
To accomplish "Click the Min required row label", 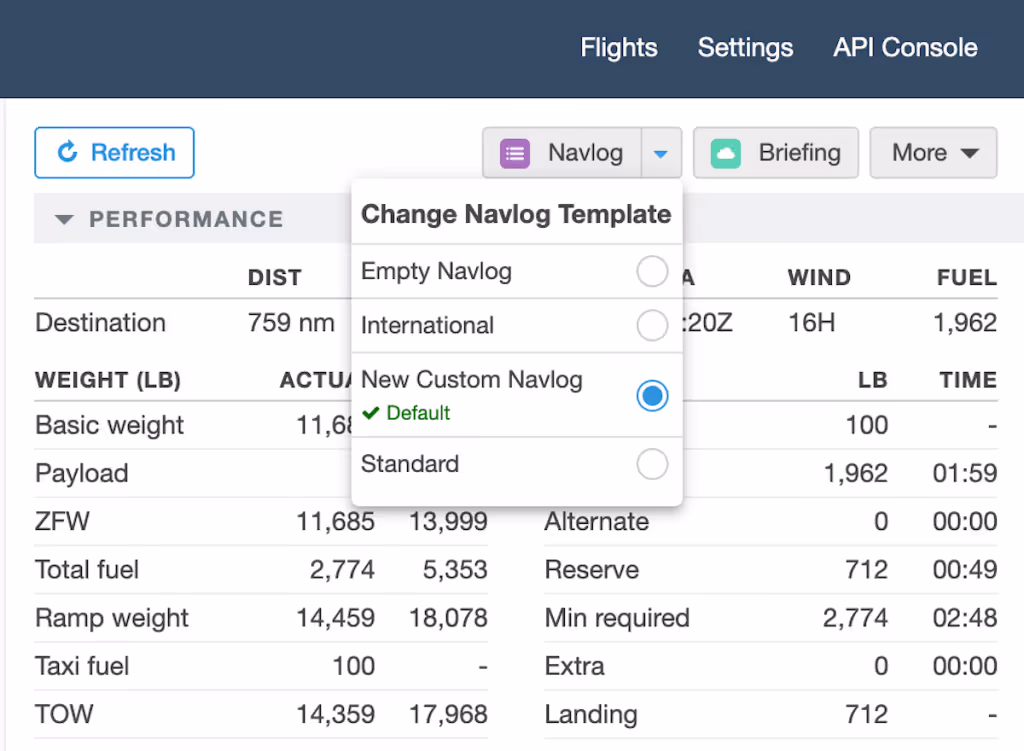I will coord(617,618).
